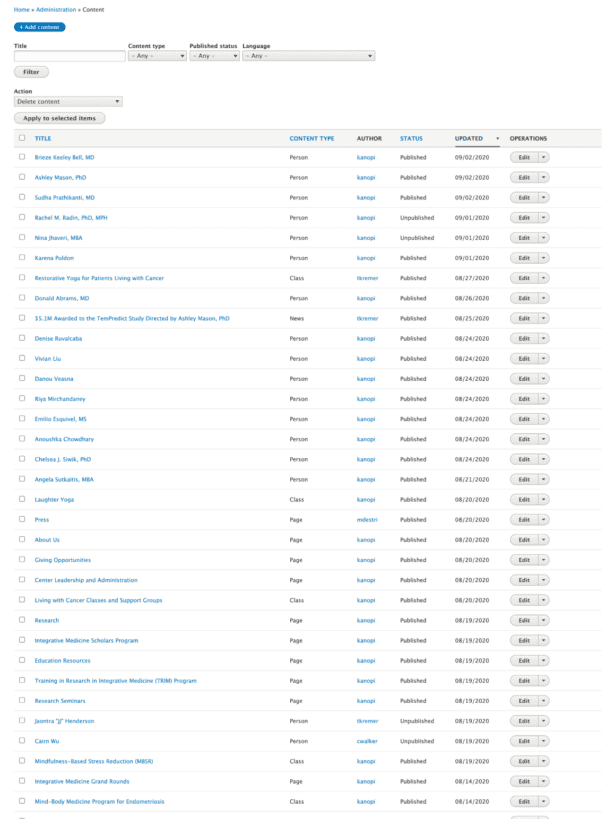Check the box for Donald Abrams, MD

click(22, 298)
